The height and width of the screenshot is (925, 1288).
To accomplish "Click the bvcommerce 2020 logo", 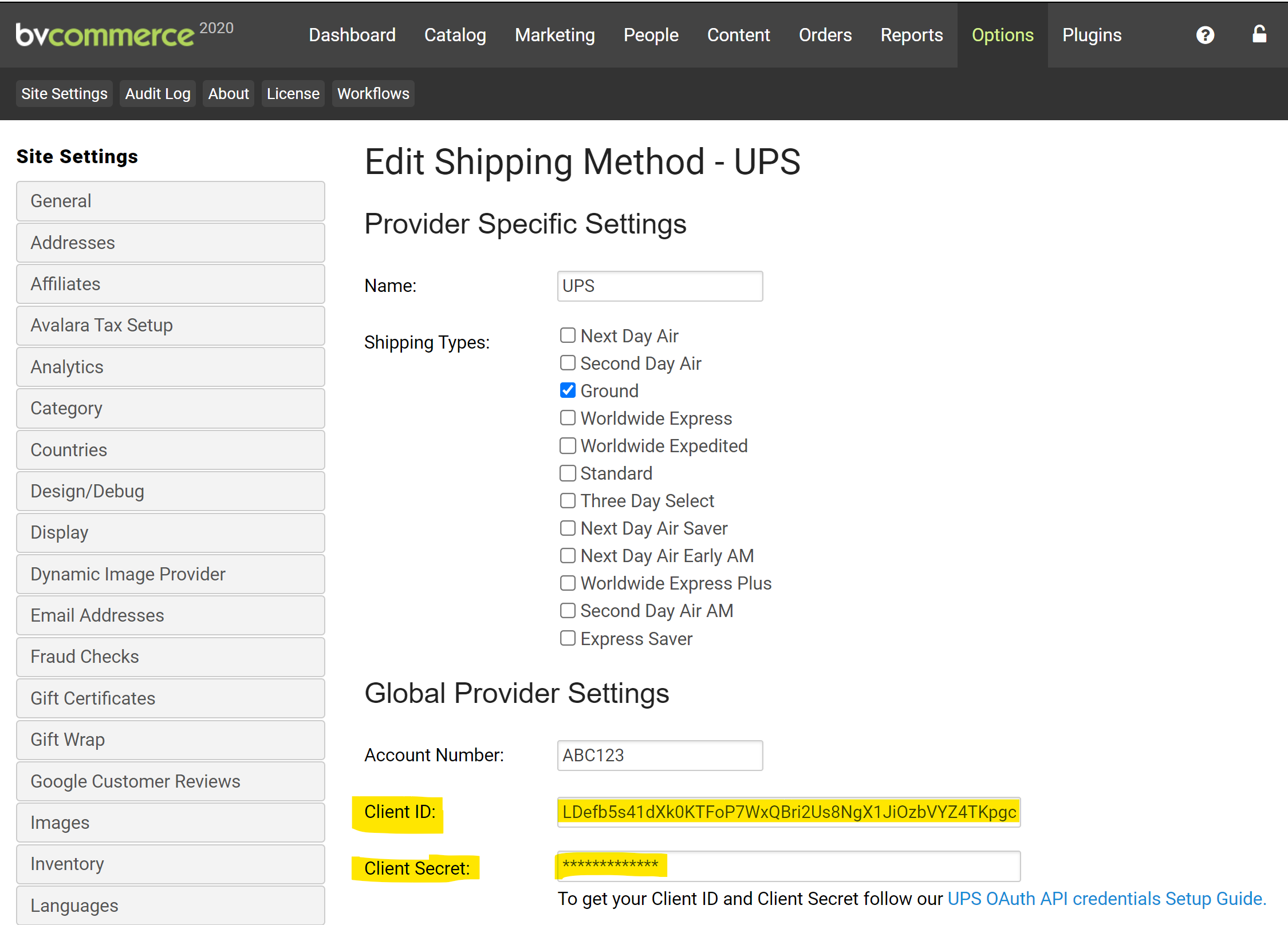I will 124,34.
